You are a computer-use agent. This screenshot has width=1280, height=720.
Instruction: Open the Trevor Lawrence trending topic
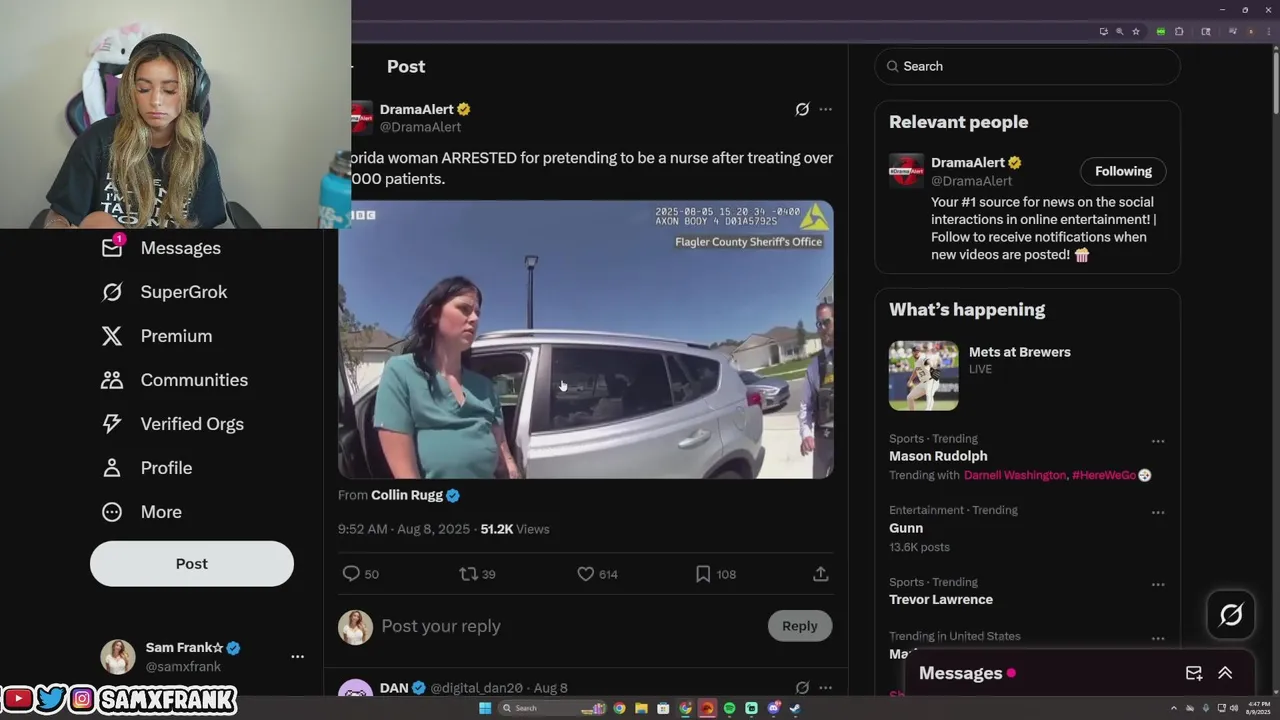(x=941, y=600)
